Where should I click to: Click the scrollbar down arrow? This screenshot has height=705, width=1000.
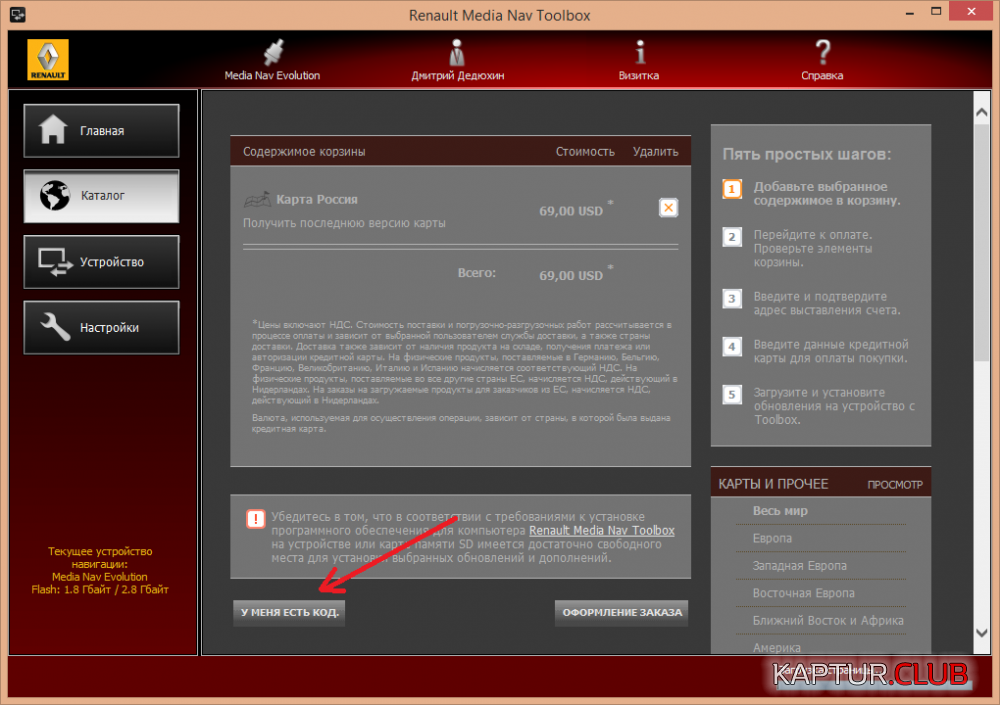click(982, 633)
